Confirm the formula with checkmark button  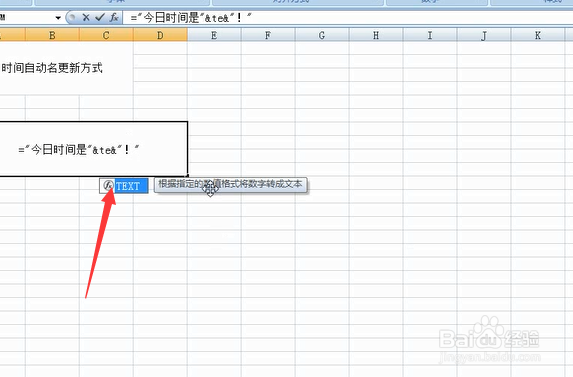[100, 17]
